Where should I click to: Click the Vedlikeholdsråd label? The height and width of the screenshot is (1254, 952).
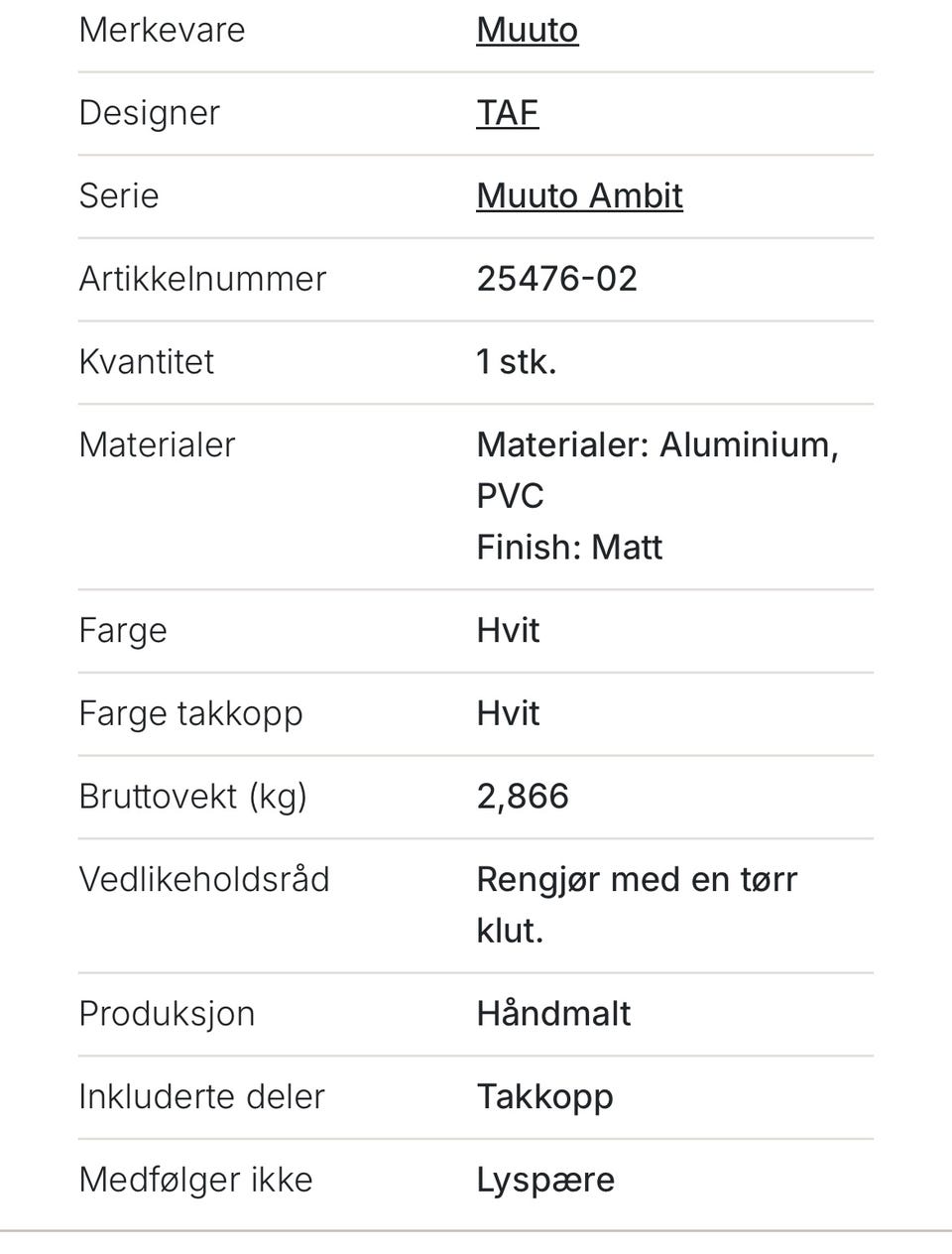203,880
